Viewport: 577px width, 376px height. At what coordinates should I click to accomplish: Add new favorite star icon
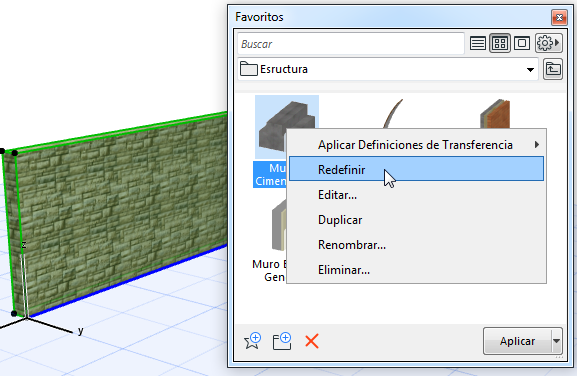coord(252,341)
